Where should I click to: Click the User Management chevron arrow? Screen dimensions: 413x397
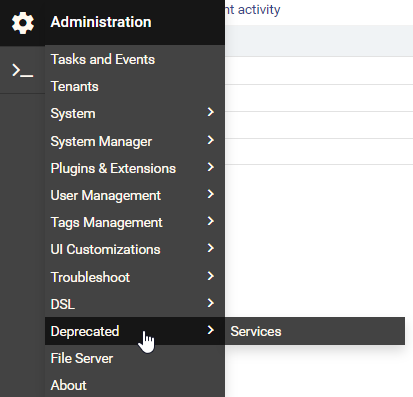pos(210,194)
